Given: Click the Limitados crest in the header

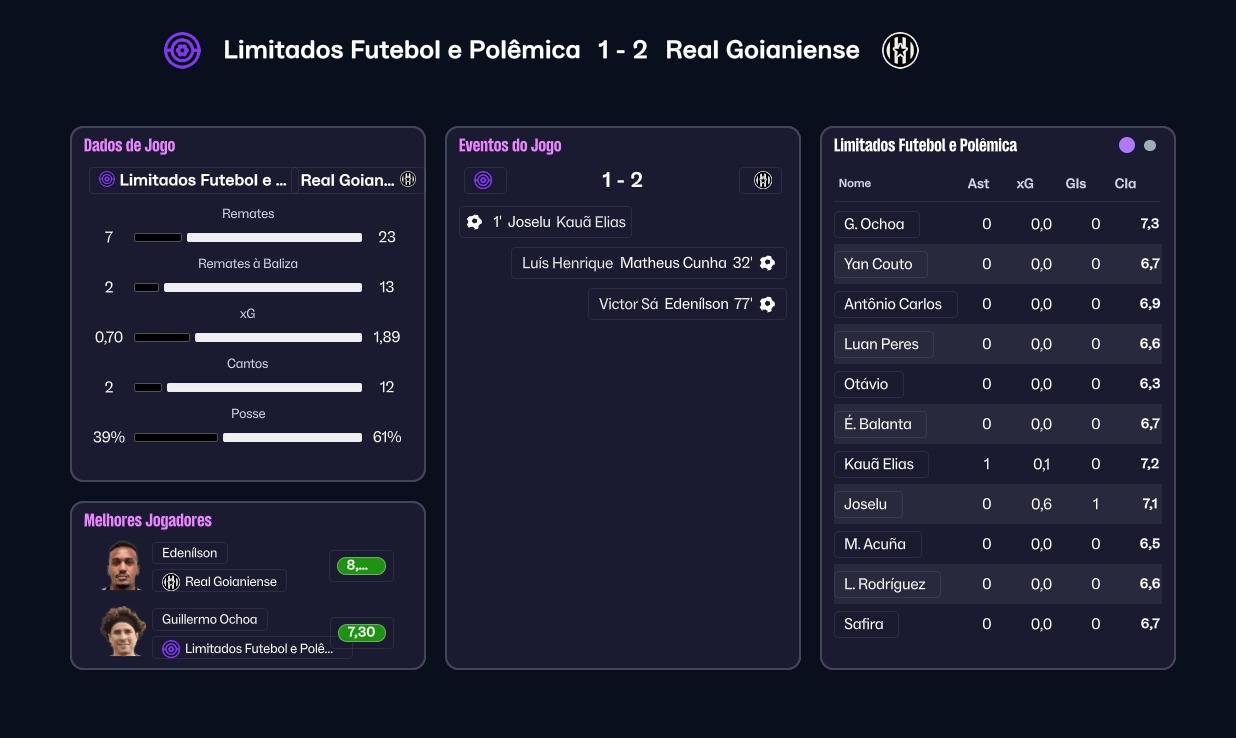Looking at the screenshot, I should (x=183, y=50).
